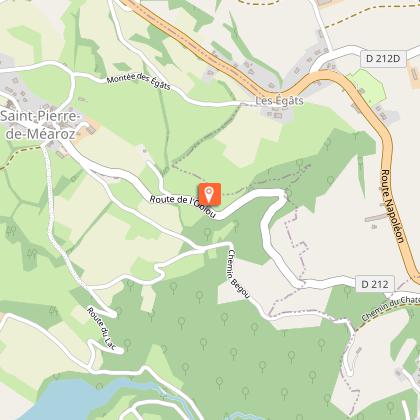Select the Route Napoléon road label
Image resolution: width=420 pixels, height=420 pixels.
[393, 206]
